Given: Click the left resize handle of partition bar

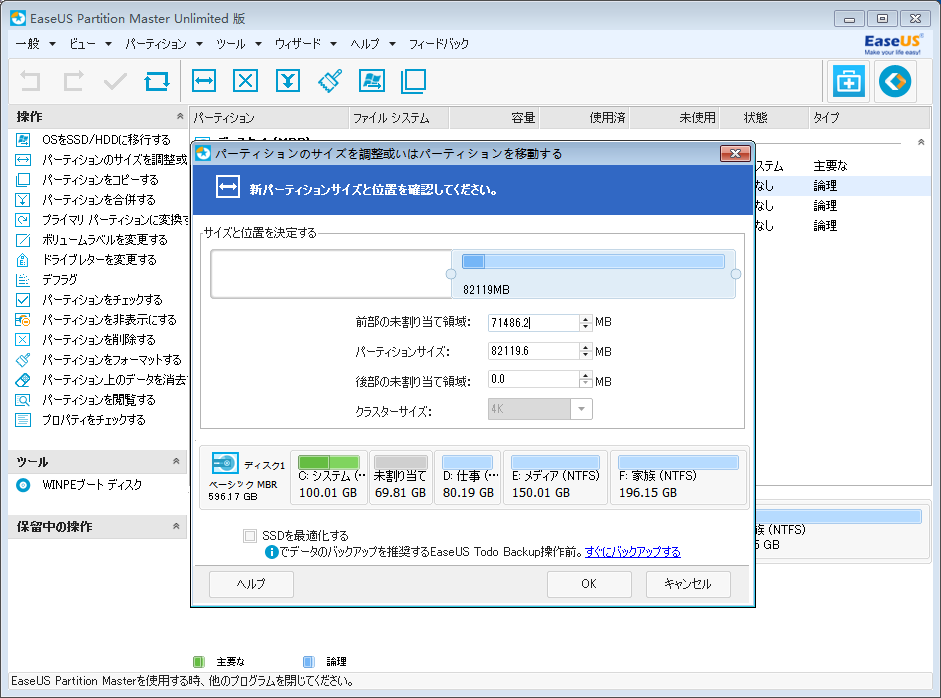Looking at the screenshot, I should 451,274.
